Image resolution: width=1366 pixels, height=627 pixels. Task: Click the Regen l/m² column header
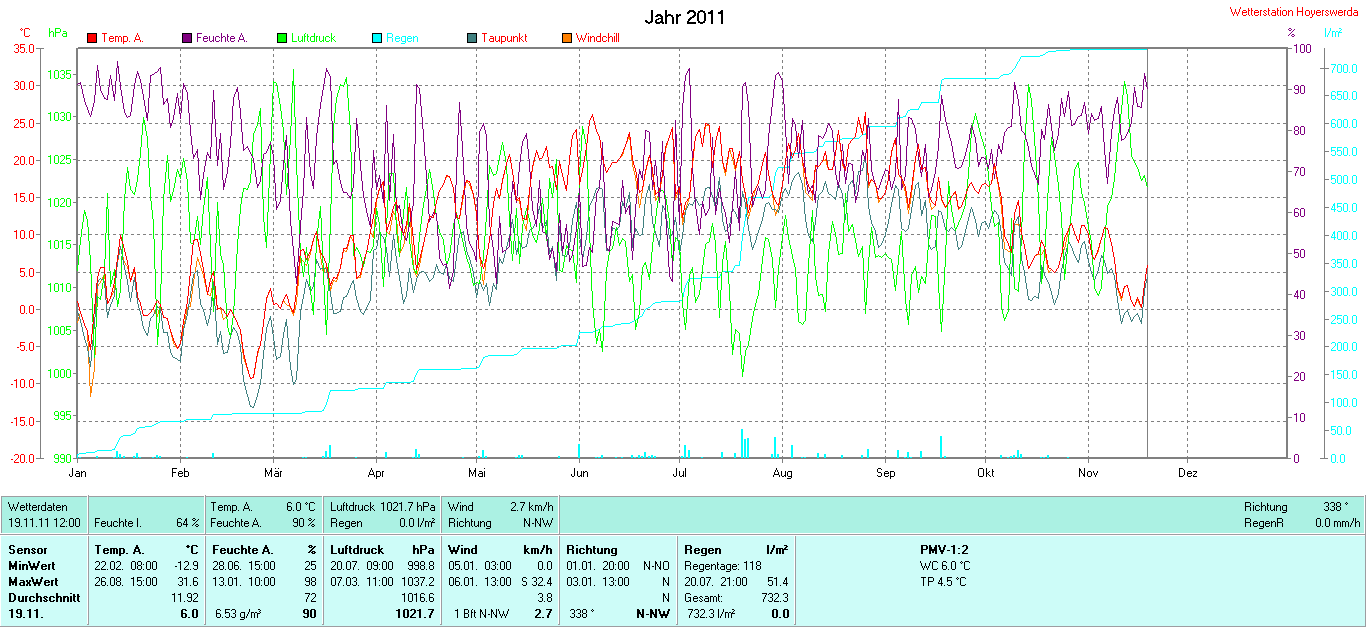pos(735,550)
